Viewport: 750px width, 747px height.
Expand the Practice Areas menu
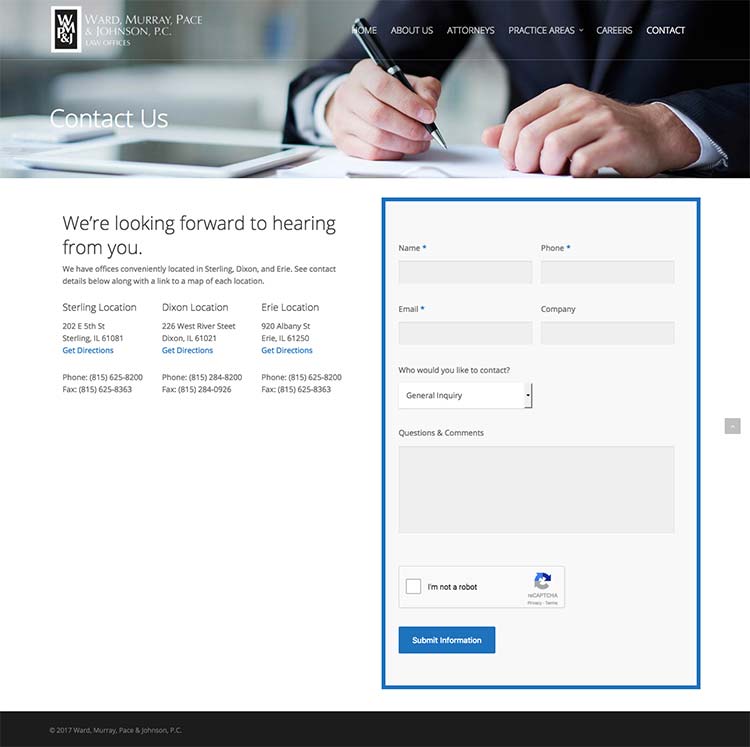(x=545, y=30)
